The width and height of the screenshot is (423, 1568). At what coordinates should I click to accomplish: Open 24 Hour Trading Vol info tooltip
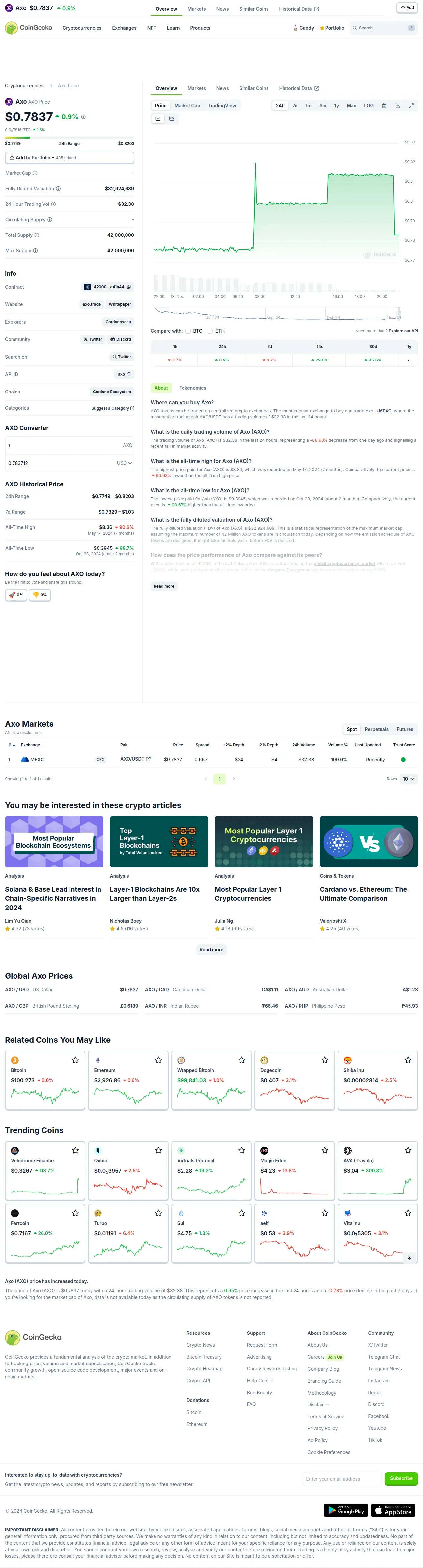[53, 204]
